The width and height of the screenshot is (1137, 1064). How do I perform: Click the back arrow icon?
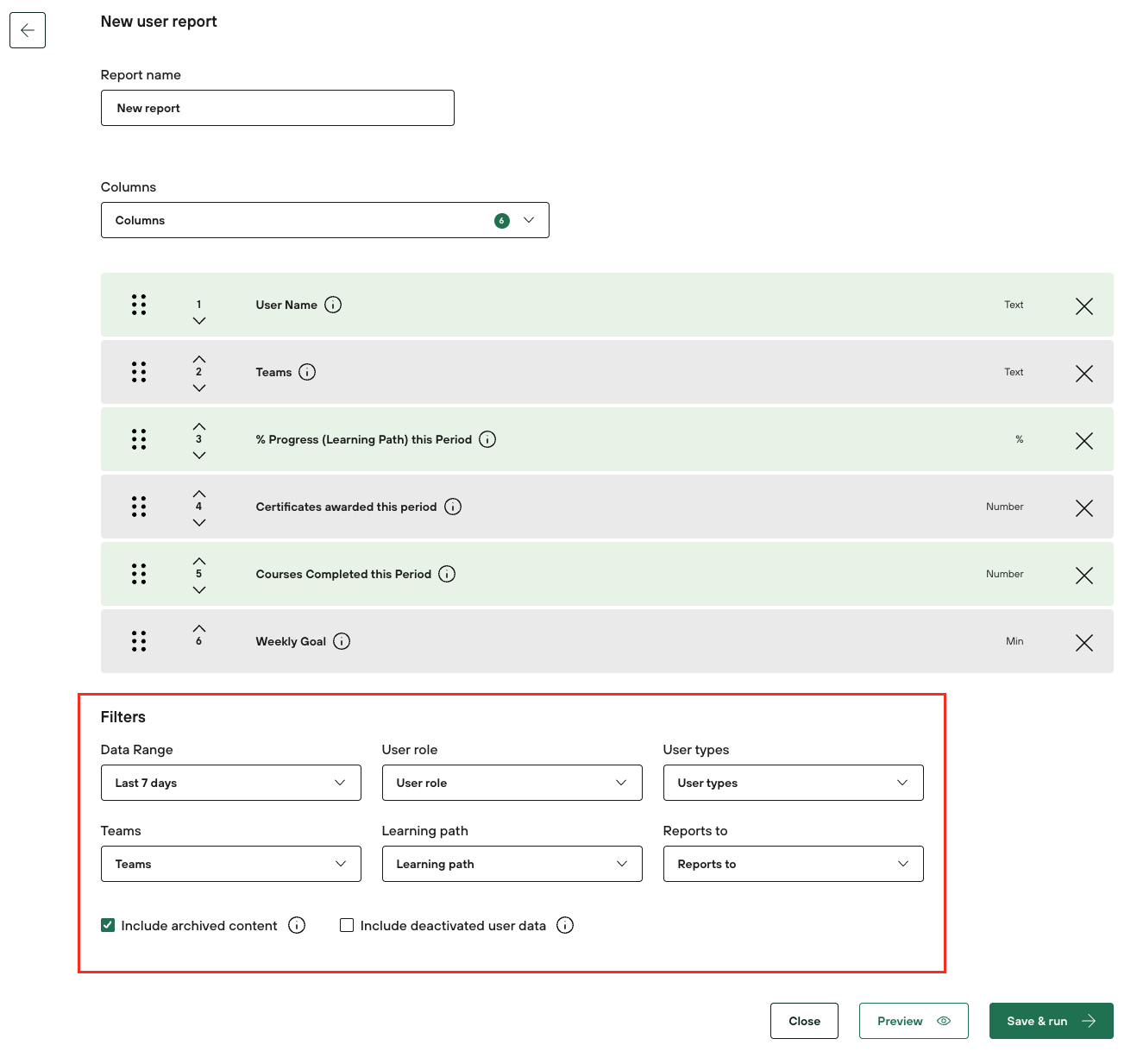pyautogui.click(x=28, y=31)
